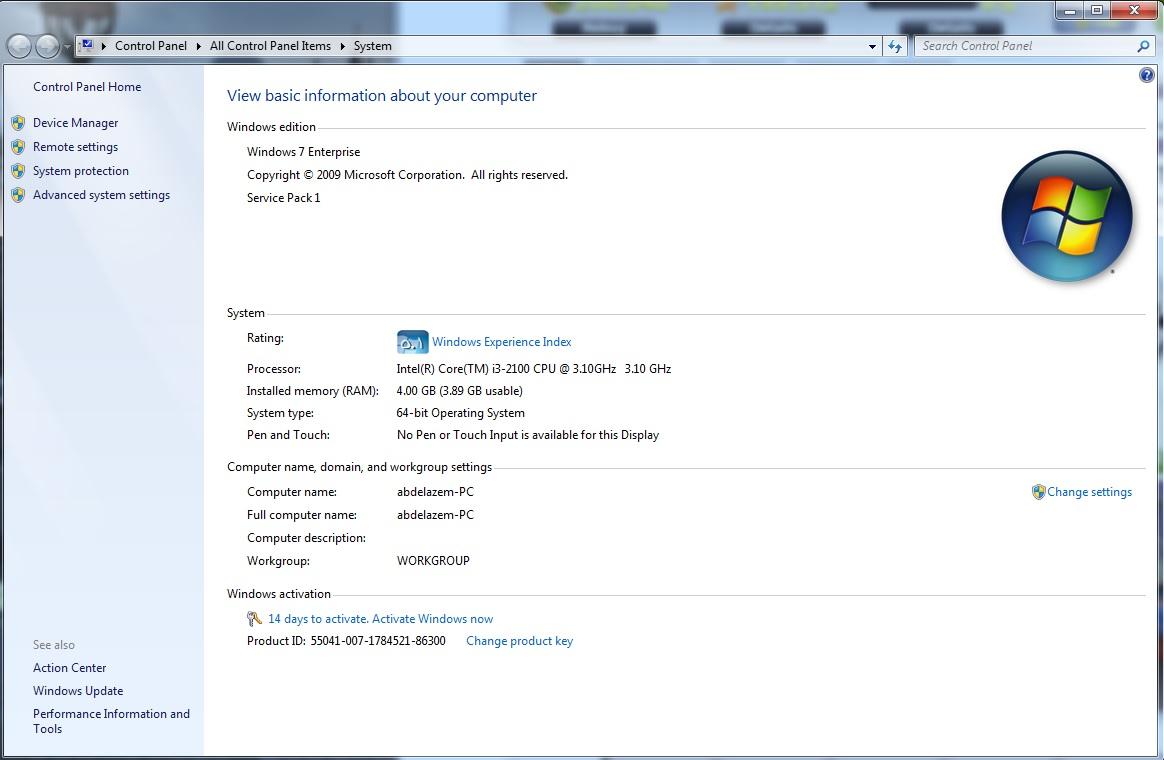Open the help question mark icon
Screen dimensions: 1164x760
coord(1147,75)
